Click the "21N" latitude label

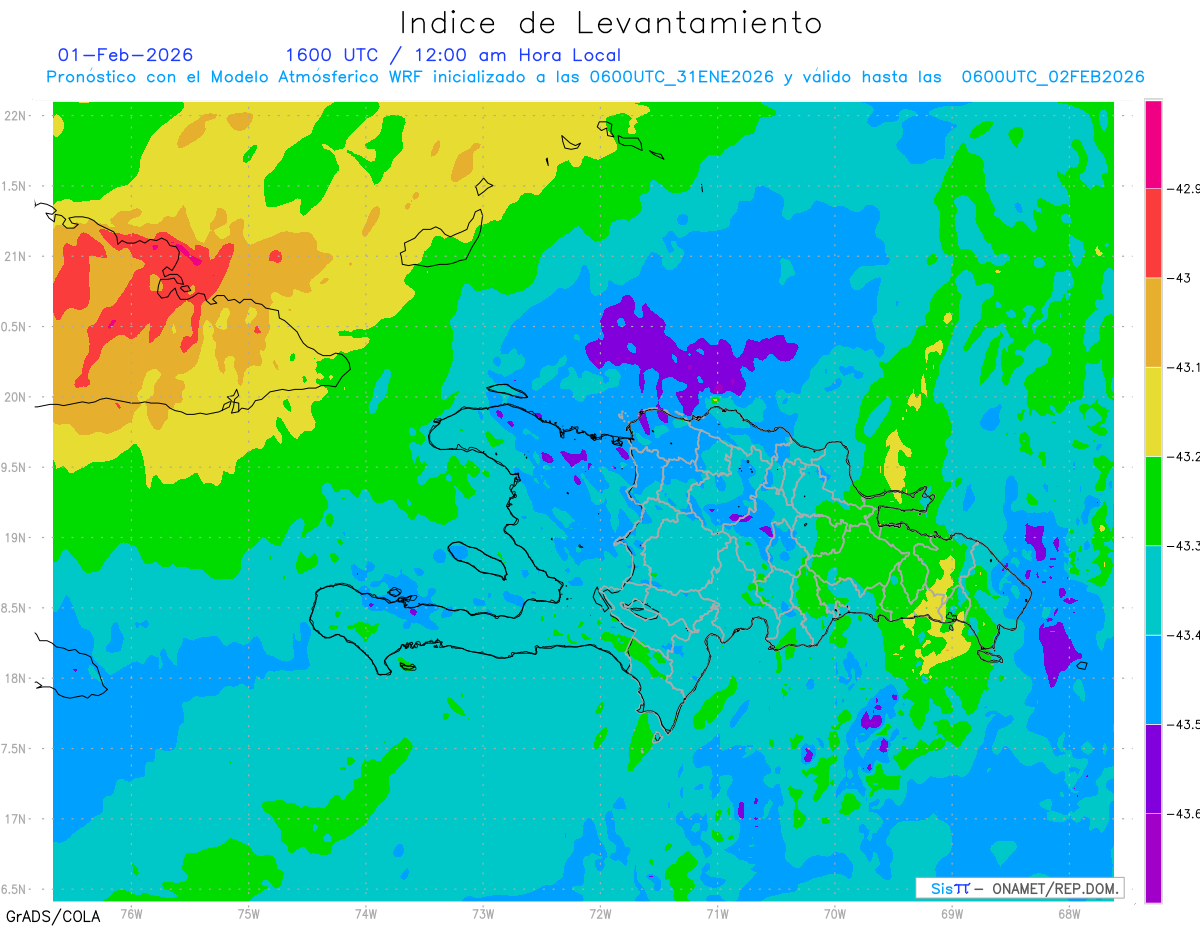click(17, 256)
